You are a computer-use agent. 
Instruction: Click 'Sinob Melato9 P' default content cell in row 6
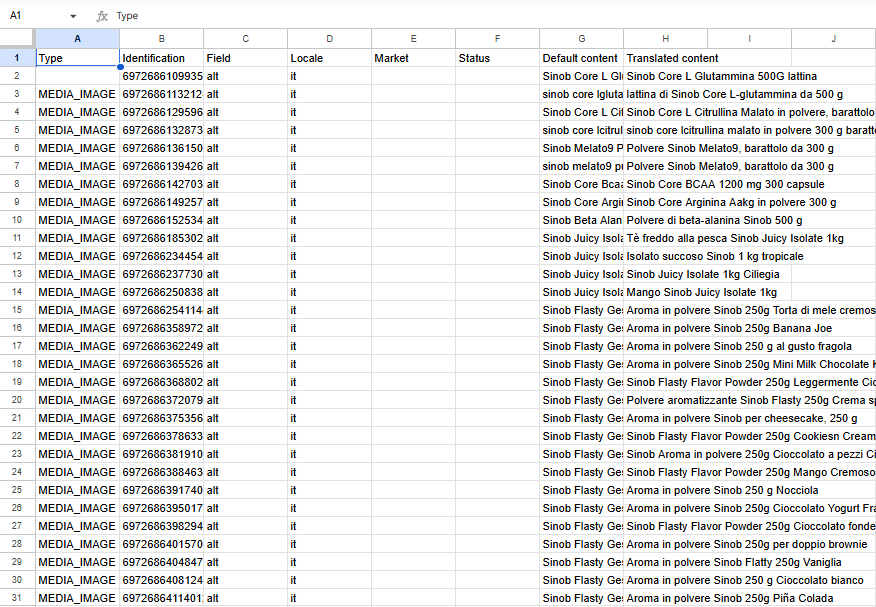[x=582, y=148]
